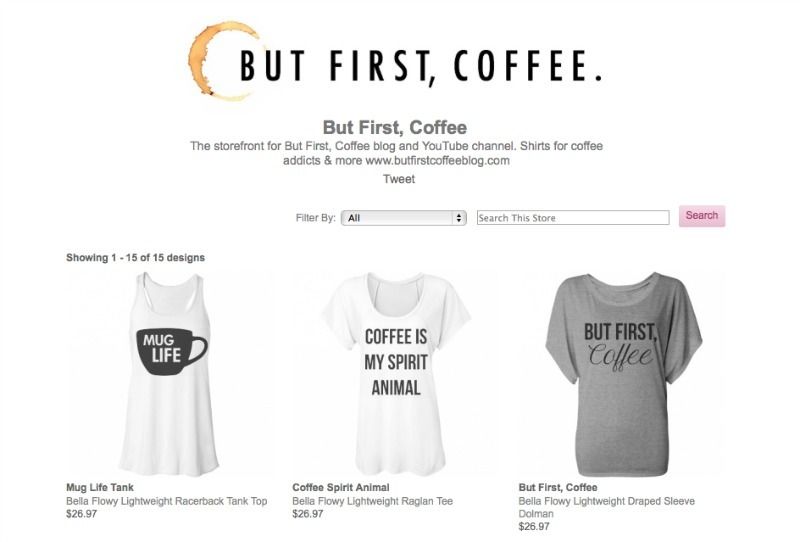Screen dimensions: 800x542
Task: Click the Bella Flowy Lightweight Draped Sleeve Dolman text
Action: point(607,507)
